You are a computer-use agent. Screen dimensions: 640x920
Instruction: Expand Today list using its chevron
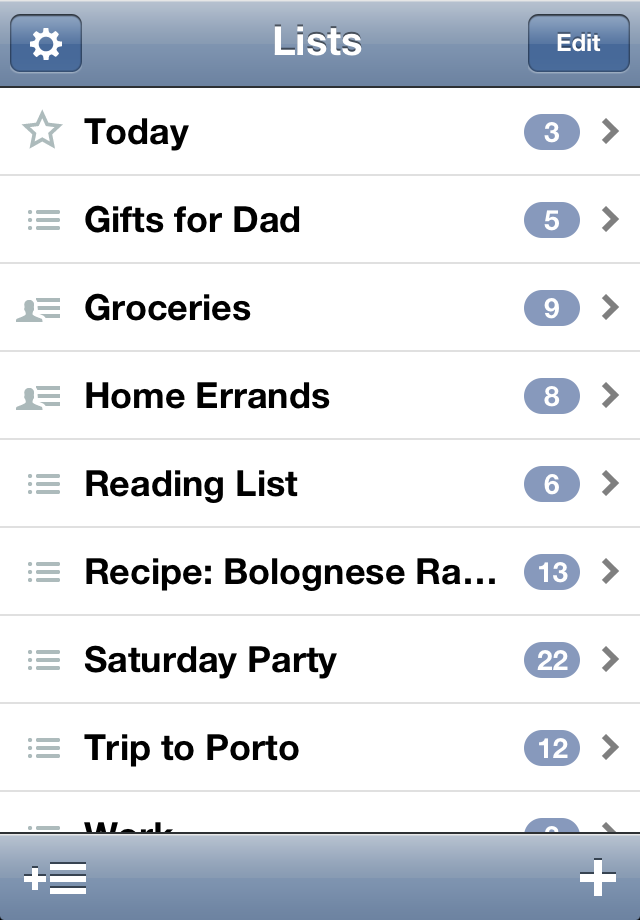click(610, 132)
